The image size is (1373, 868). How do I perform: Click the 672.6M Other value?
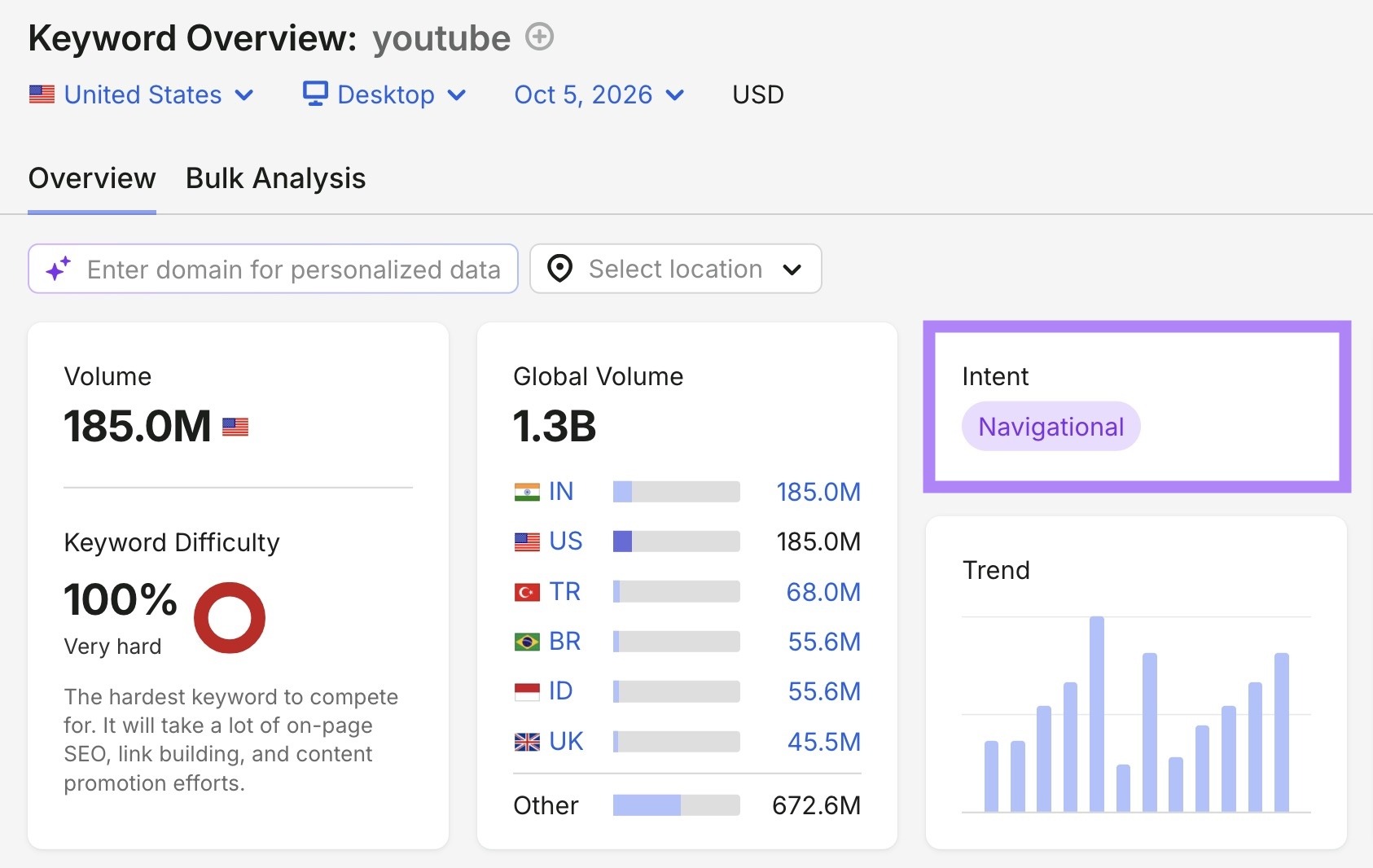(x=816, y=805)
